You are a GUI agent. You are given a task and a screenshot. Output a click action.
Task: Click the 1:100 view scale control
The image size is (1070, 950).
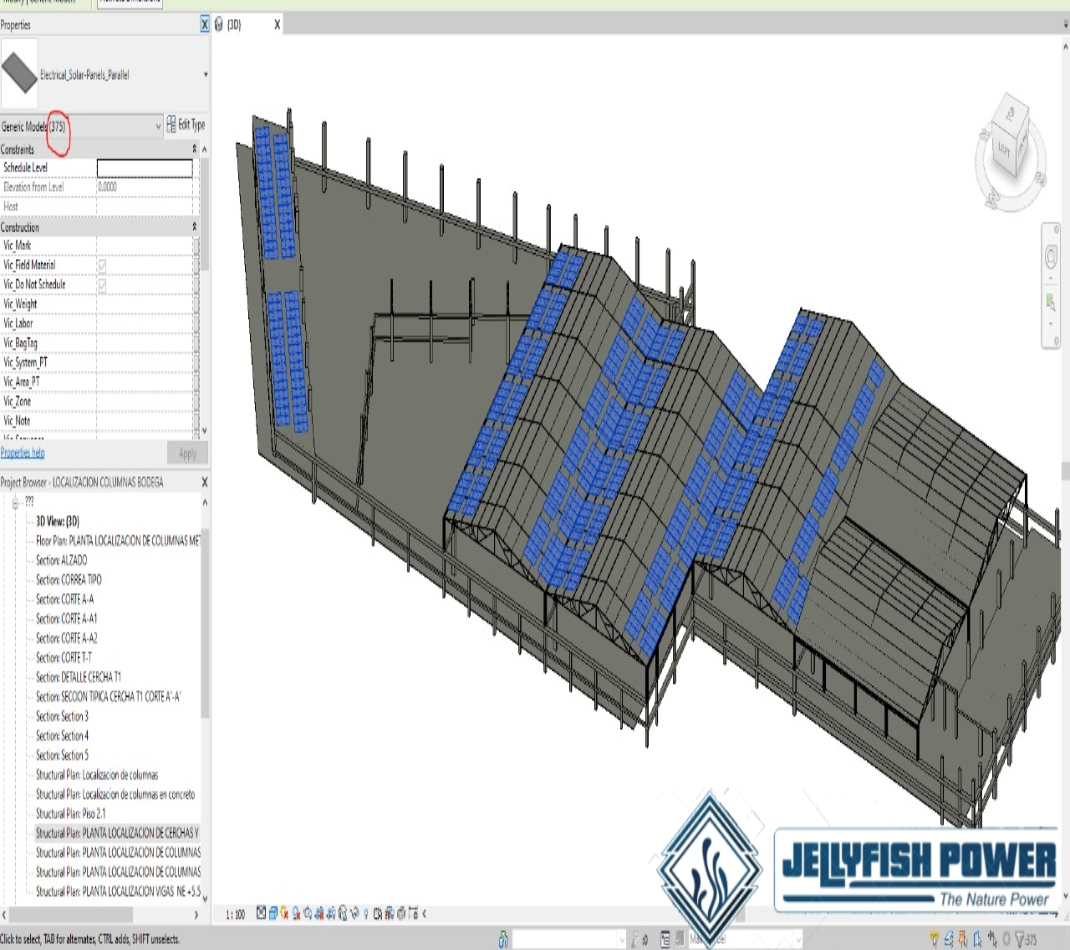pyautogui.click(x=235, y=913)
